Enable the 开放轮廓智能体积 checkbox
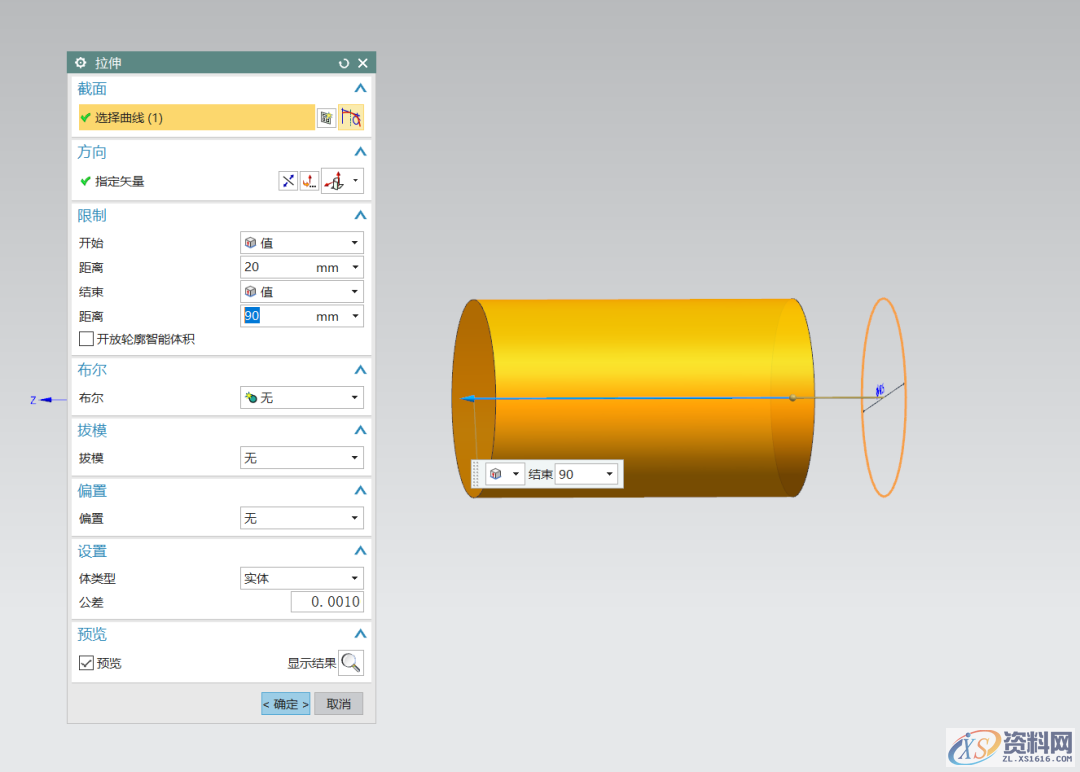 [86, 339]
